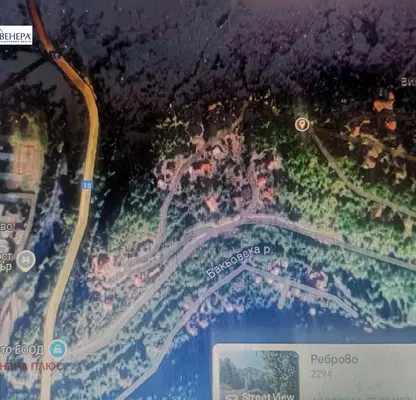The image size is (416, 400).
Task: Select the Реброво place title
Action: point(334,359)
